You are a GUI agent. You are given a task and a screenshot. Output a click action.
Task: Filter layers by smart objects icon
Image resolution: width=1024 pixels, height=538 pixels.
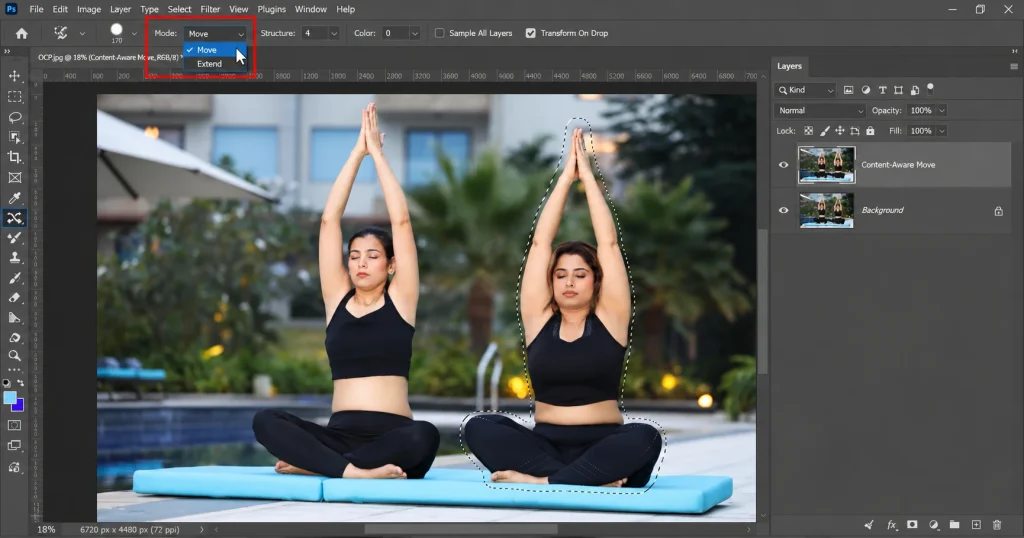(915, 90)
